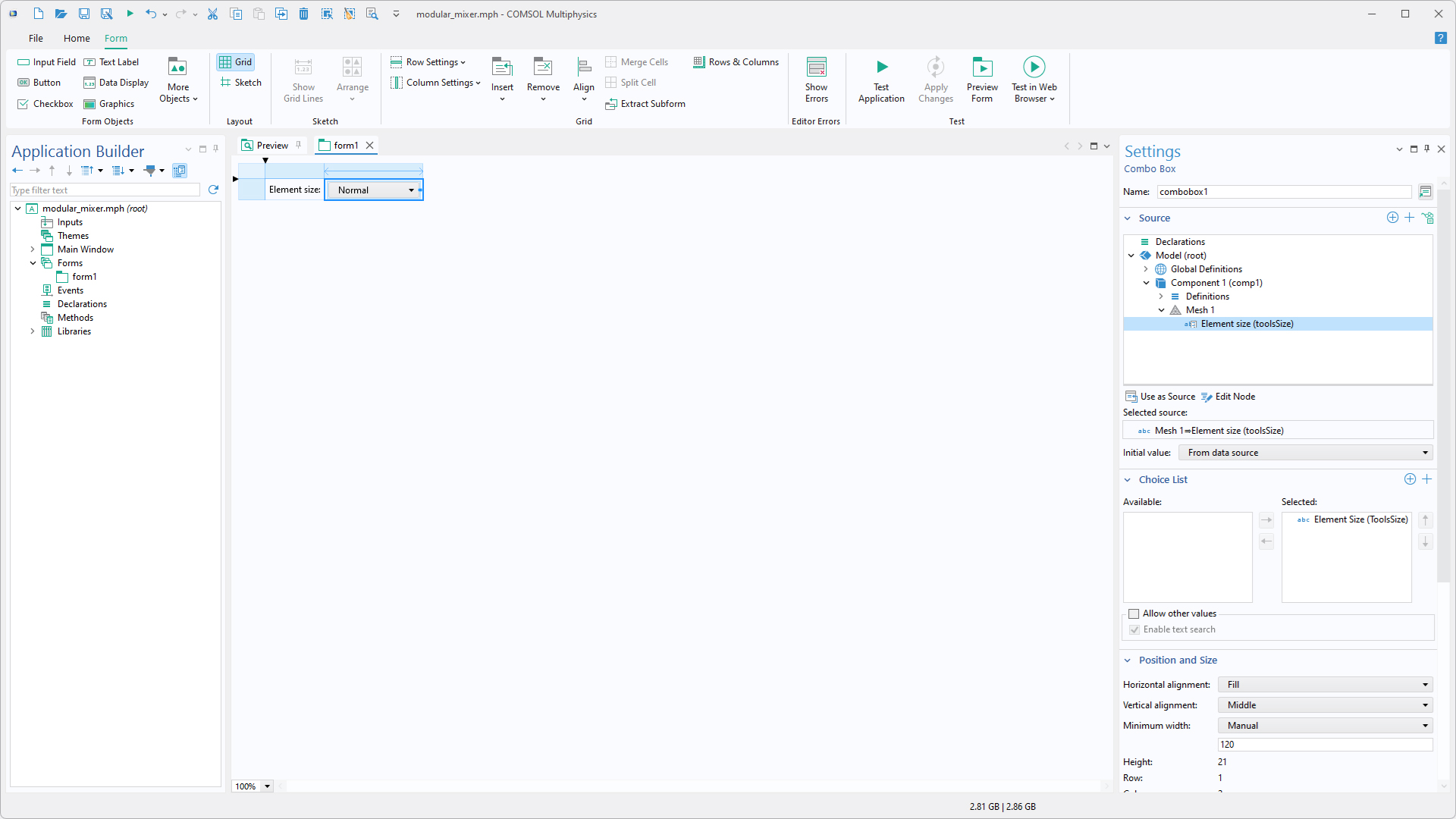Collapse the Mesh 1 tree node
The height and width of the screenshot is (819, 1456).
(x=1161, y=310)
